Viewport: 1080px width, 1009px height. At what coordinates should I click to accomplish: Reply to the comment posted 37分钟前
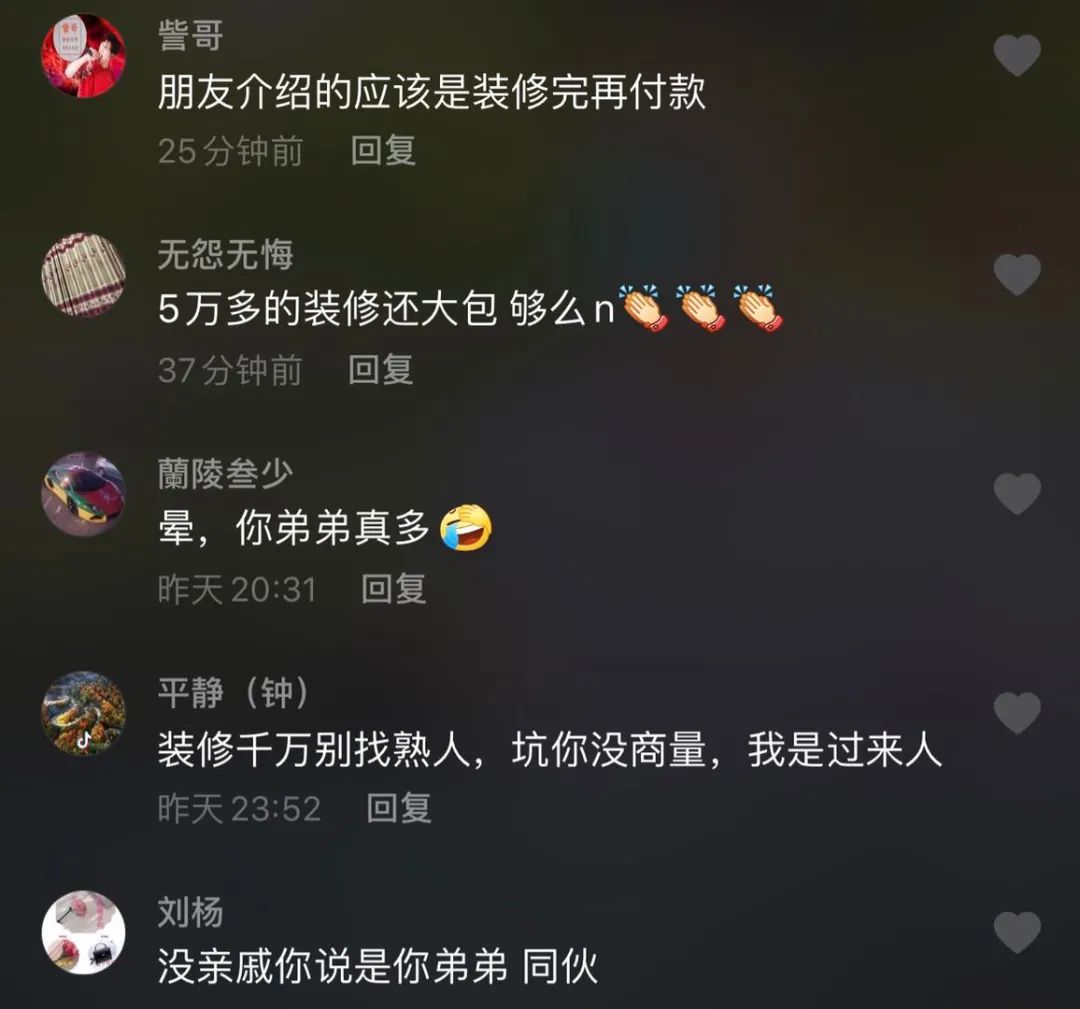tap(381, 369)
